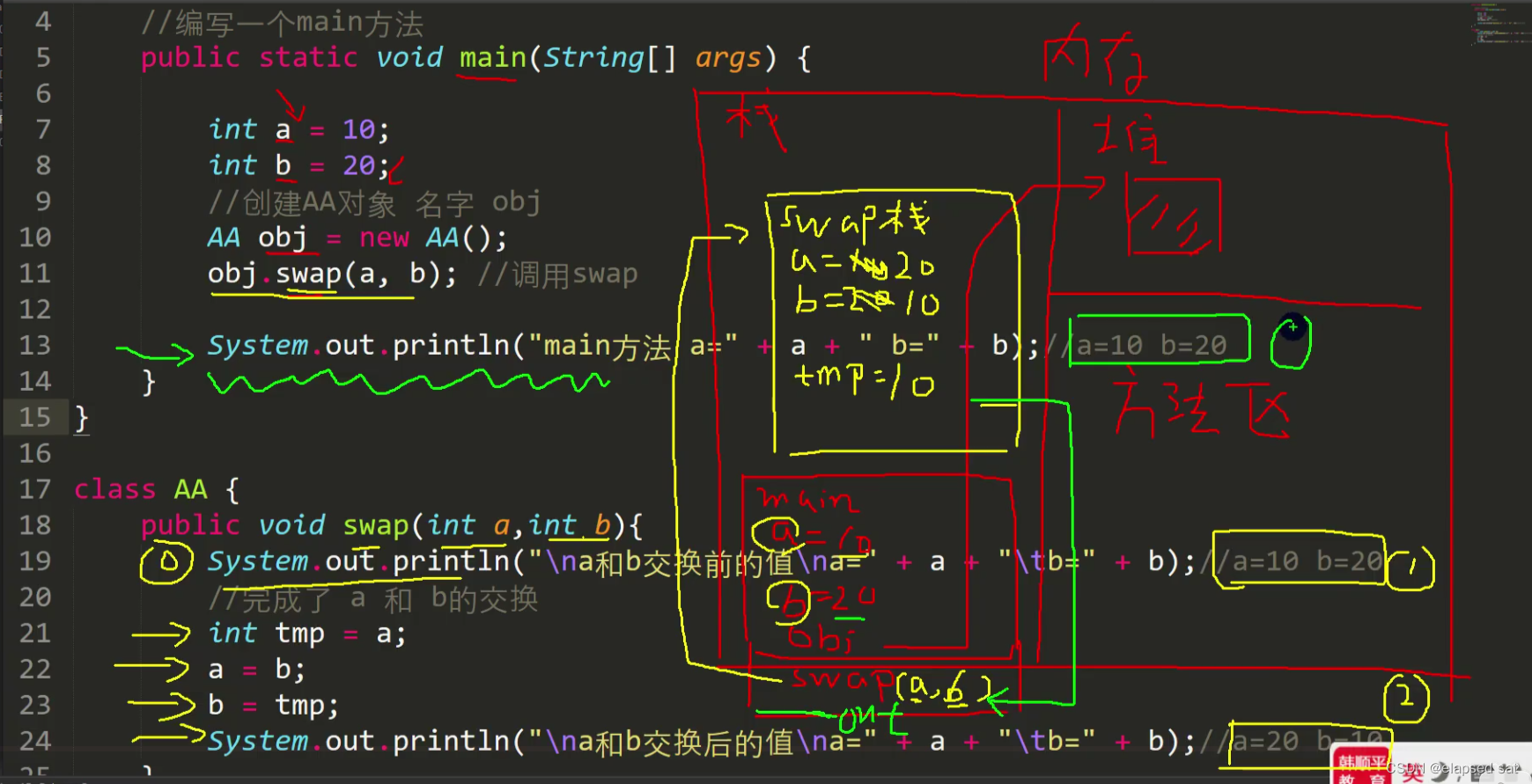Click line number 10 in the gutter
This screenshot has width=1532, height=784.
pos(35,238)
